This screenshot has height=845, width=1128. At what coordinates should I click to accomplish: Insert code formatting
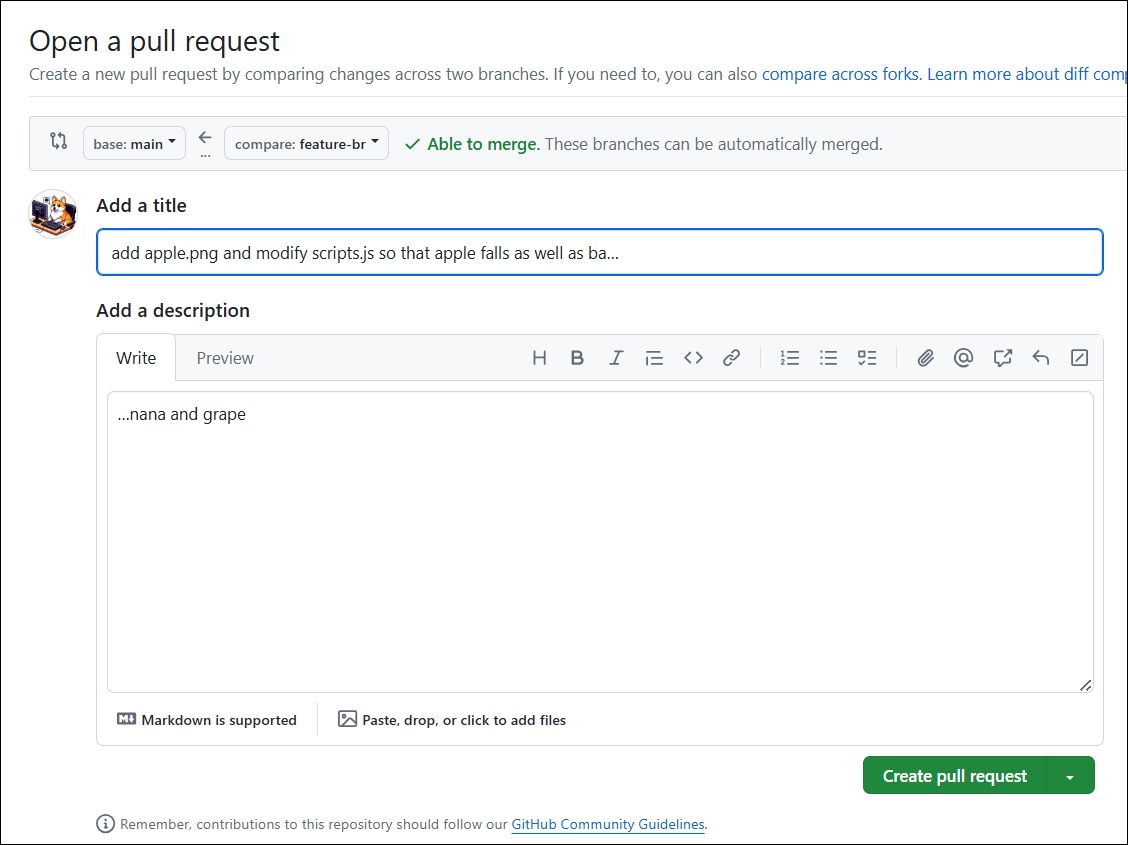693,358
